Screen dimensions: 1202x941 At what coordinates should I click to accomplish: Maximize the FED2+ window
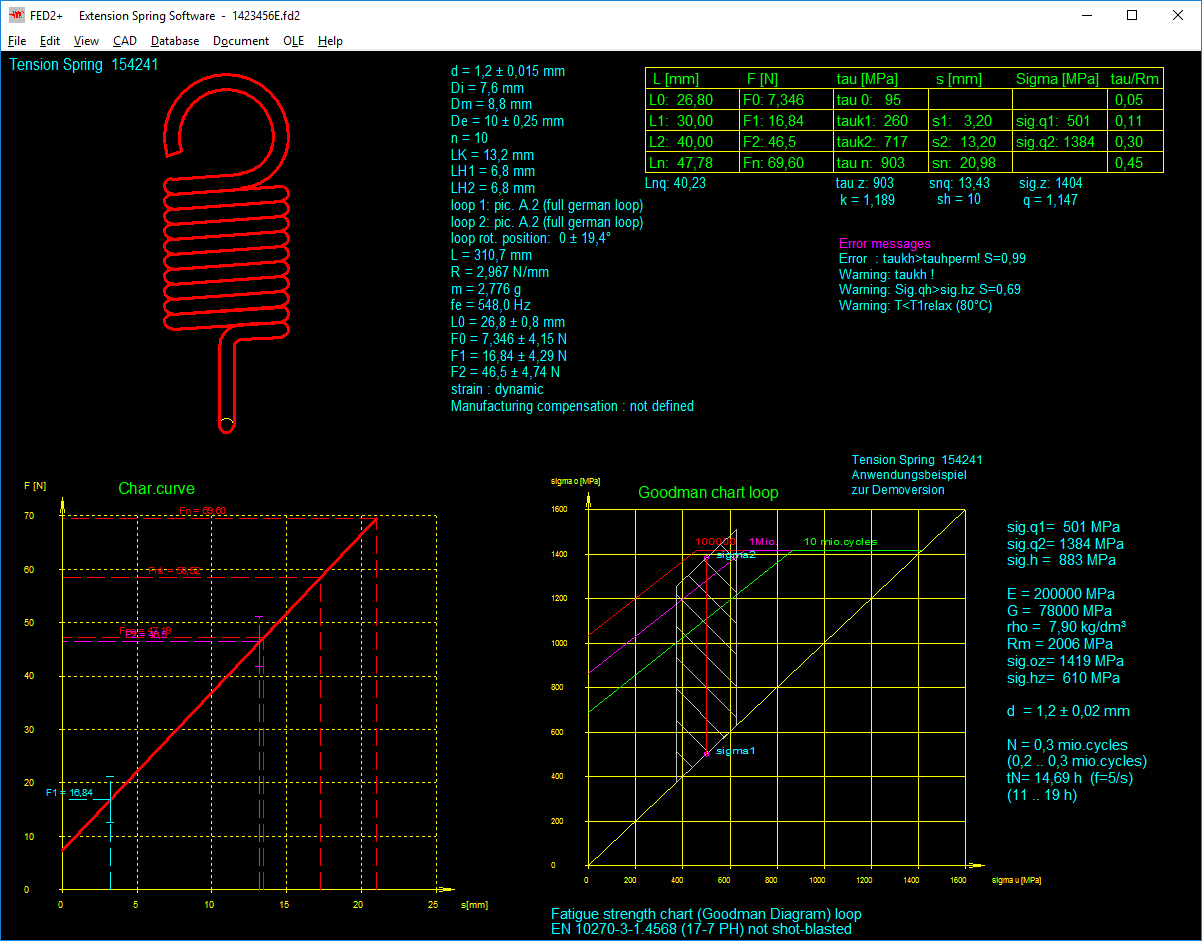[1132, 16]
